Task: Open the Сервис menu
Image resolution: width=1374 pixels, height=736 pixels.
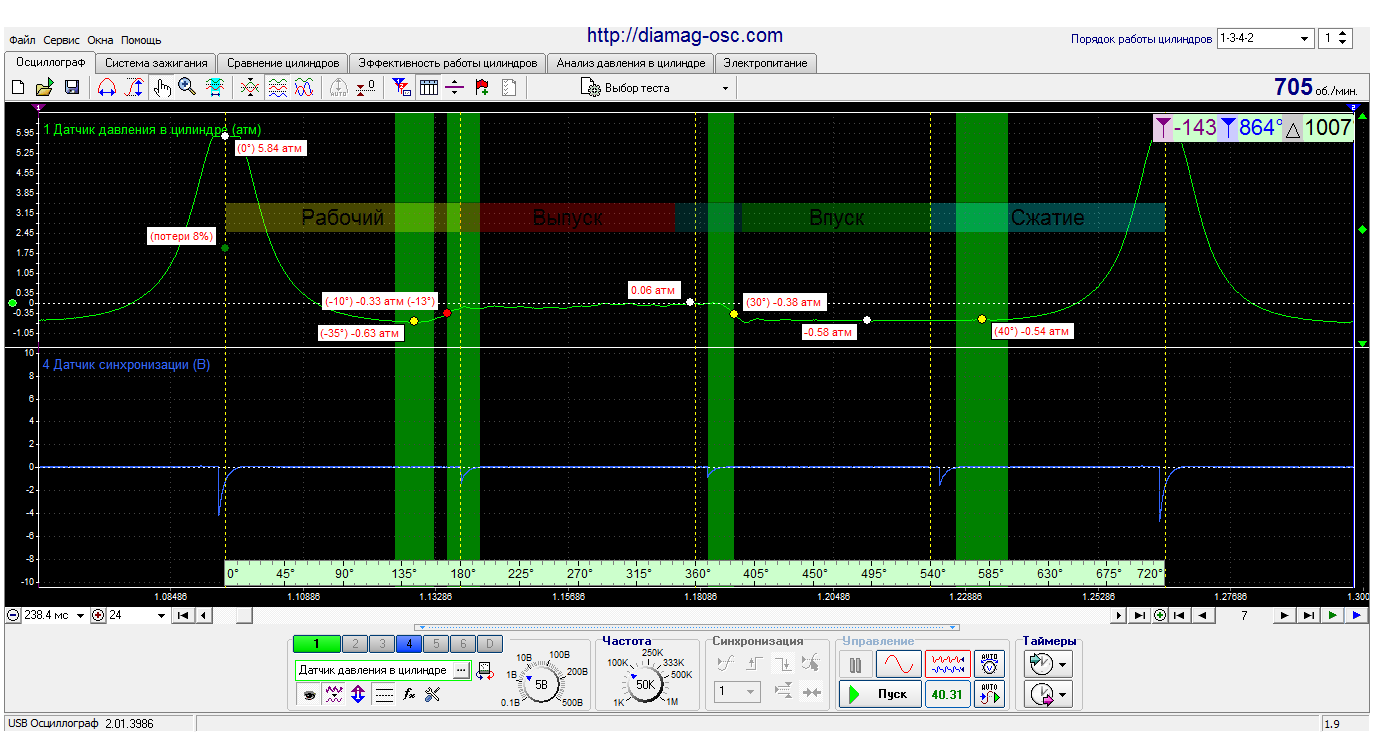Action: coord(63,40)
